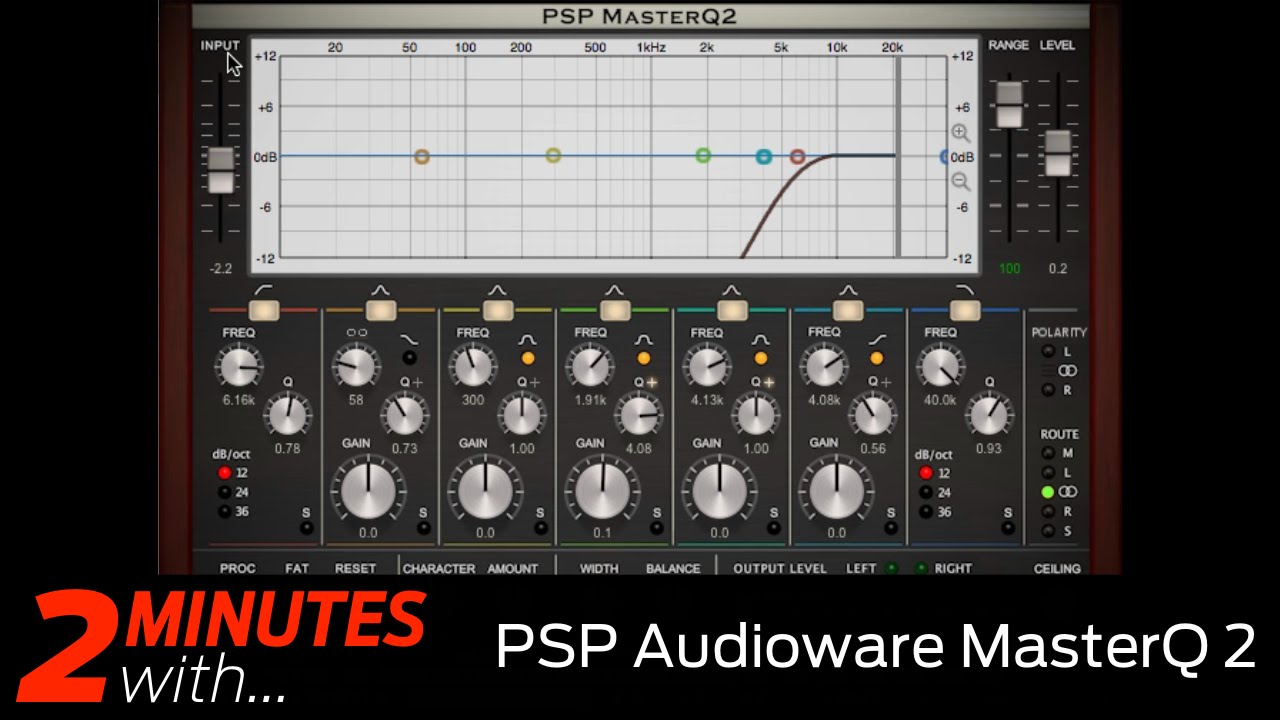Click the input value -2.2

pyautogui.click(x=221, y=268)
